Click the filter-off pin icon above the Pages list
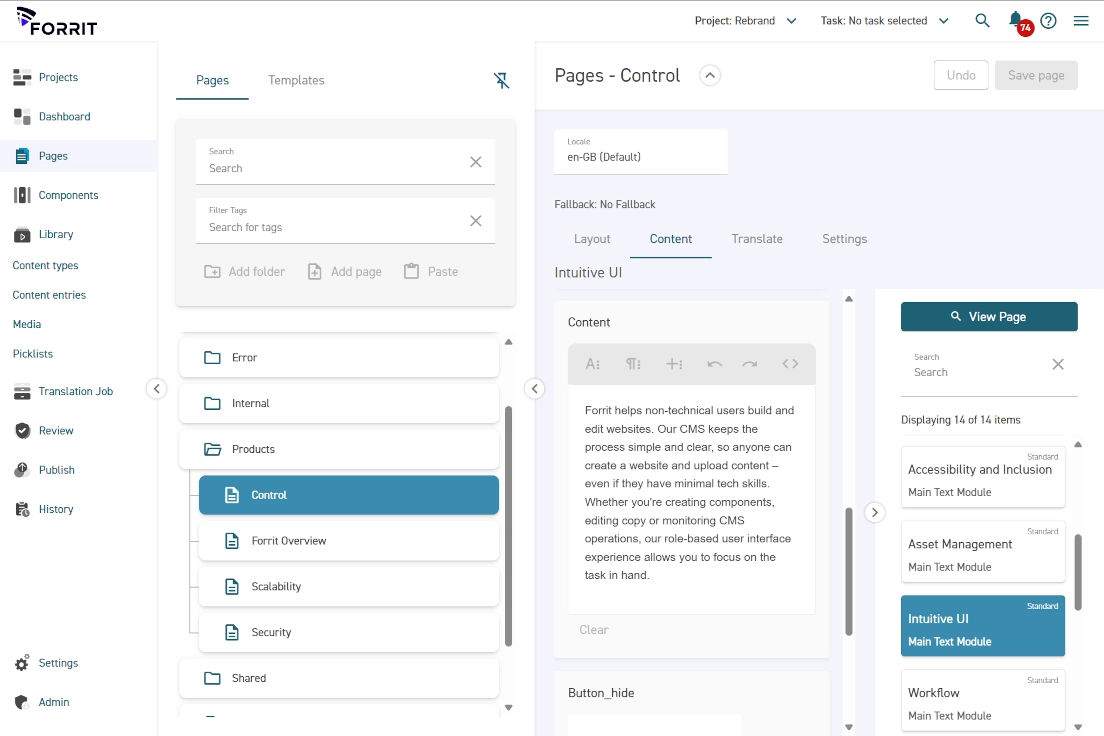Viewport: 1104px width, 736px height. (x=502, y=80)
